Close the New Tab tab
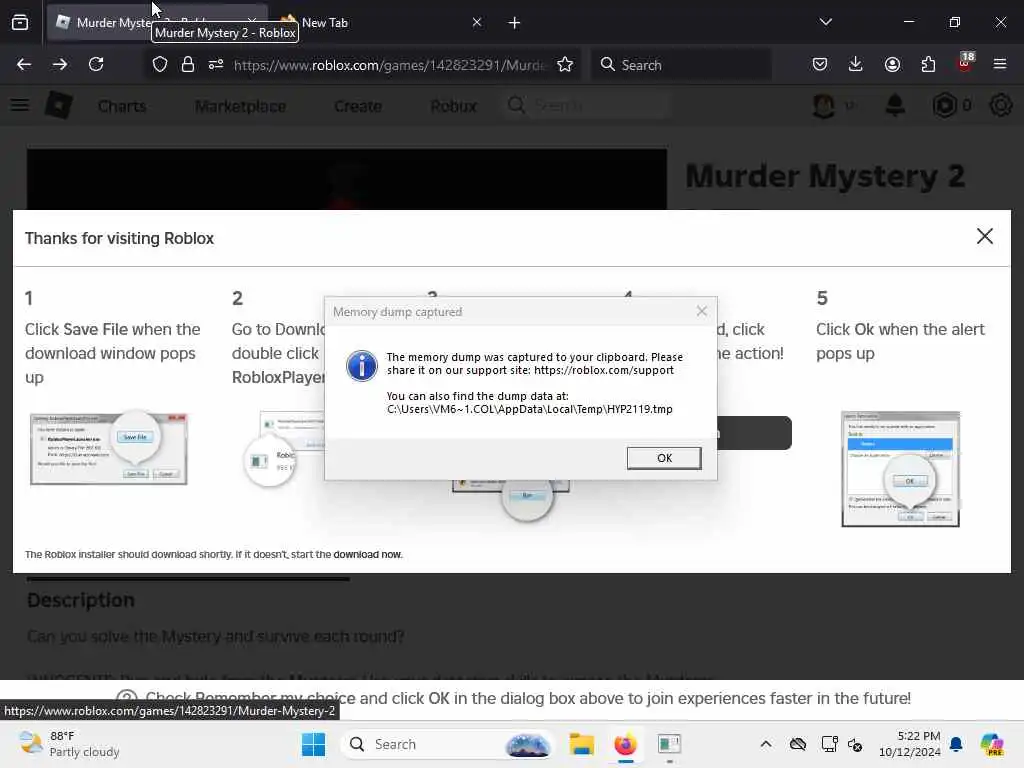 pos(477,23)
